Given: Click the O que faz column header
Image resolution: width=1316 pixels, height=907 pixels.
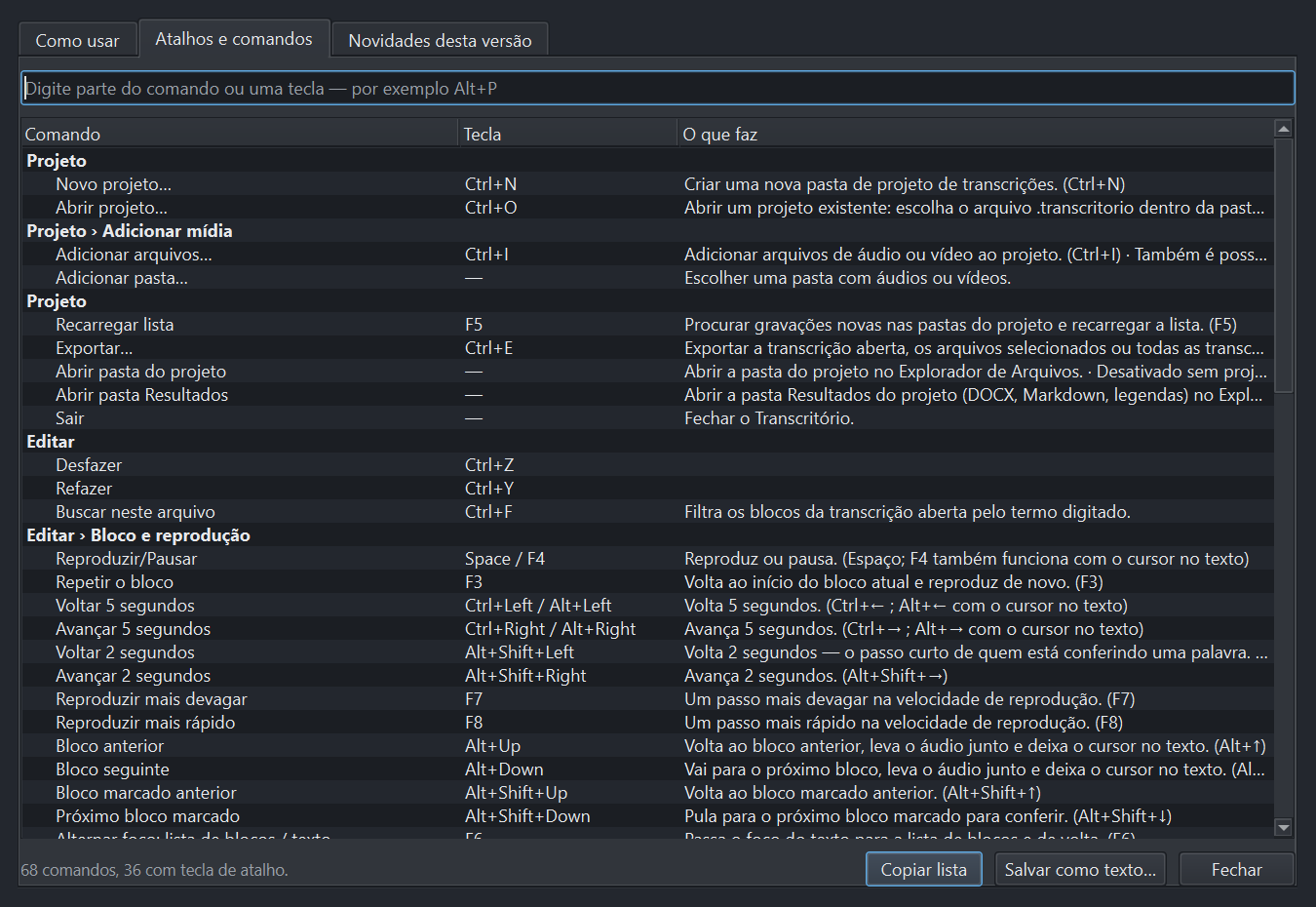Looking at the screenshot, I should click(975, 134).
